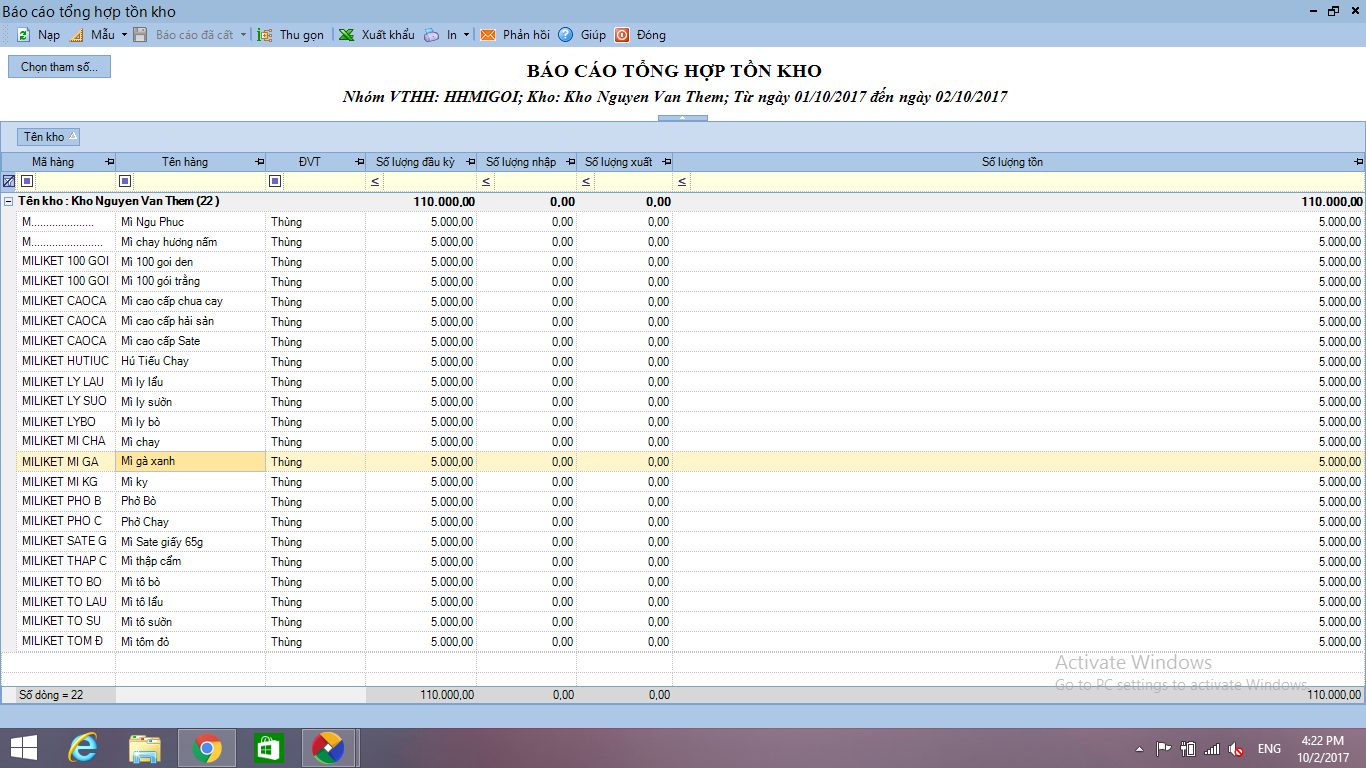Select the Mì 100 goi den cell
Image resolution: width=1366 pixels, height=768 pixels.
190,262
